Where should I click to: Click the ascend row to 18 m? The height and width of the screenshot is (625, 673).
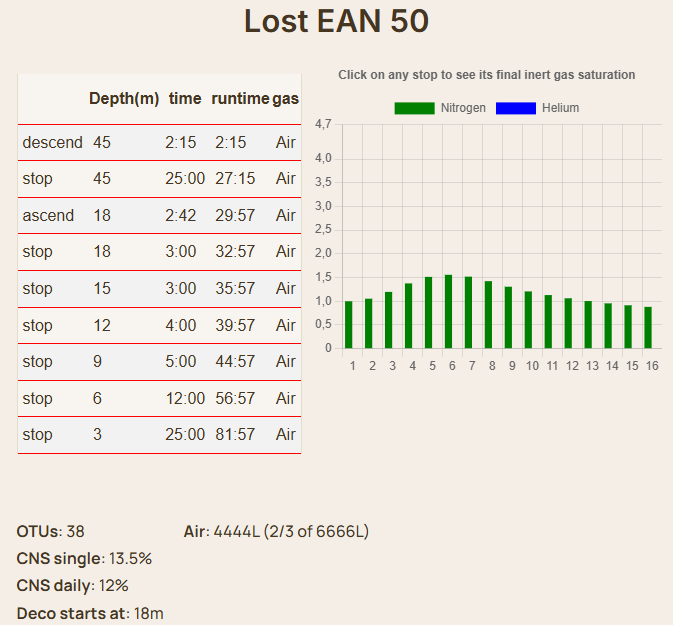point(159,216)
